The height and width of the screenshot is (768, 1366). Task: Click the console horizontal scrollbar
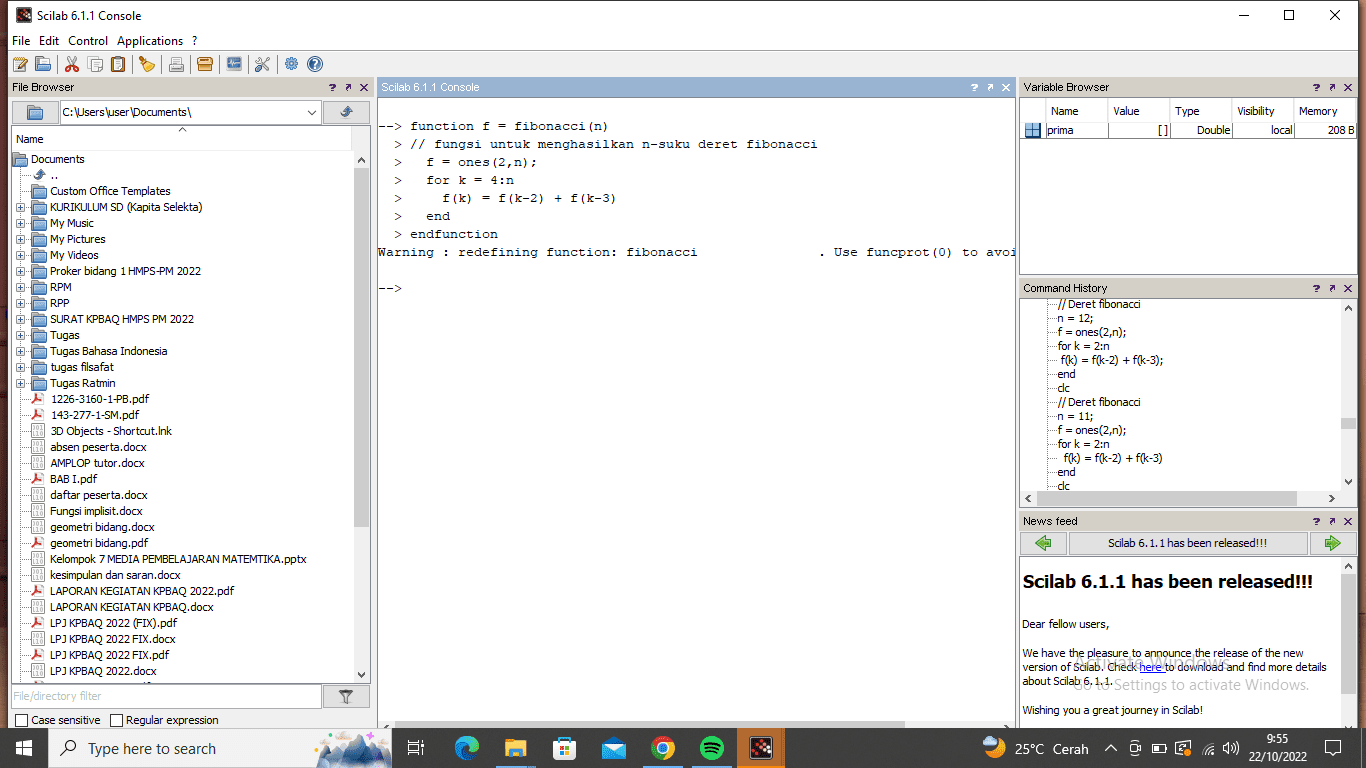650,724
